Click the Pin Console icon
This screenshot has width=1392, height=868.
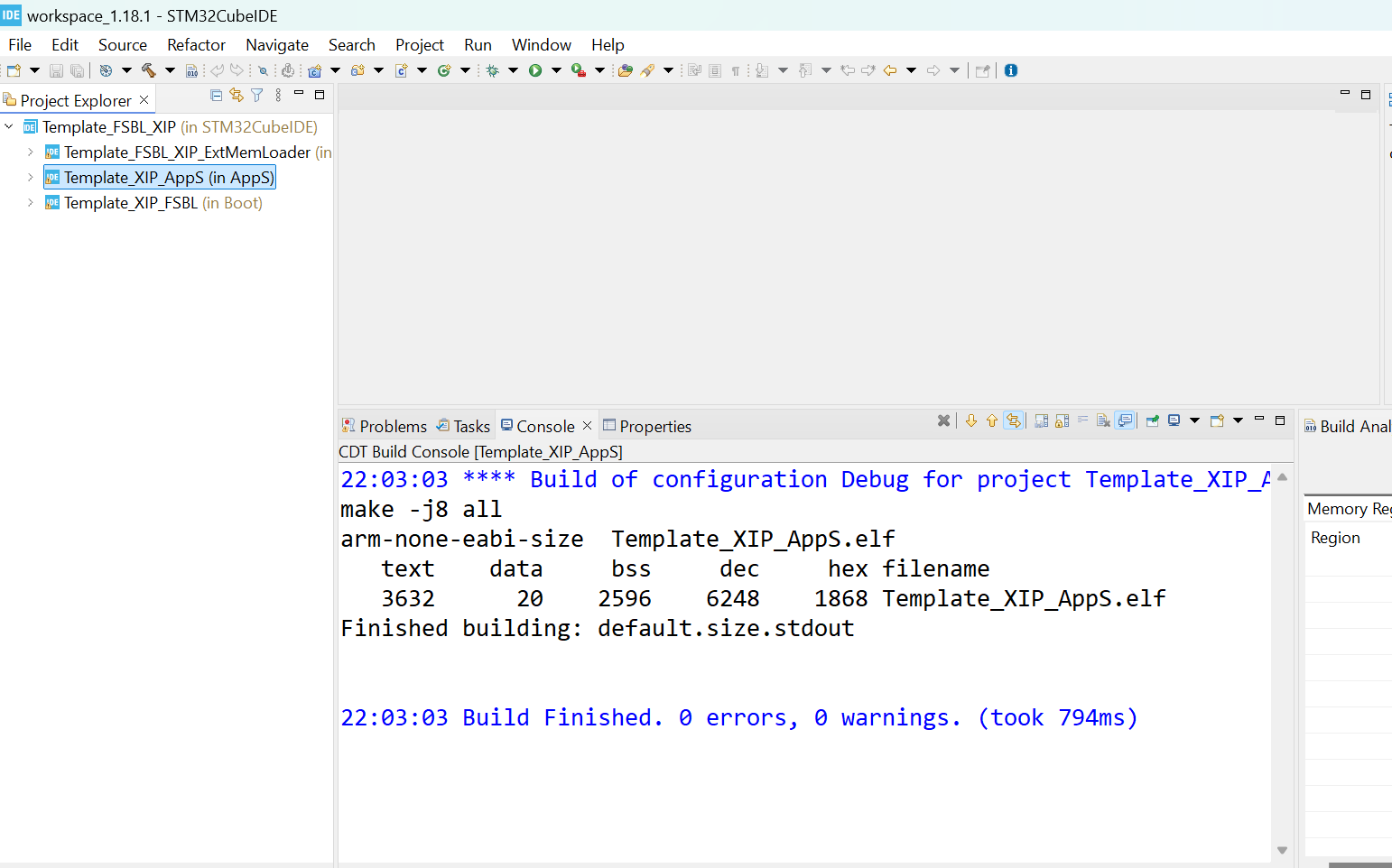[1152, 420]
